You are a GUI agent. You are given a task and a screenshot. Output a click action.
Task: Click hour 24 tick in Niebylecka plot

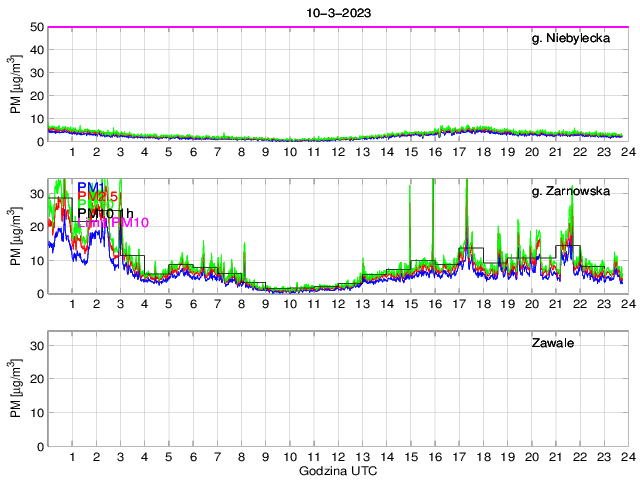[x=626, y=152]
